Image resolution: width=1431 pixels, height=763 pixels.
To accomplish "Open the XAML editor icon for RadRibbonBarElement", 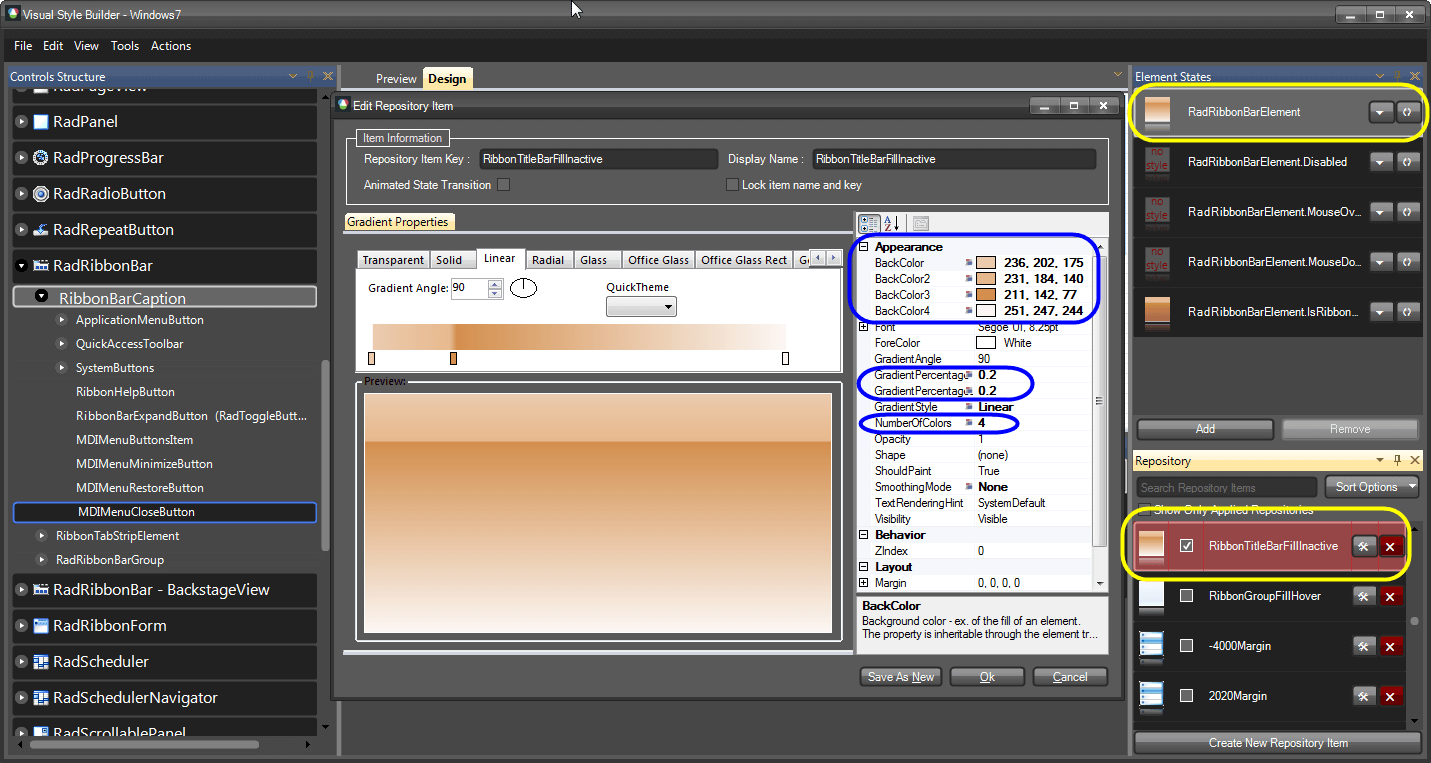I will 1409,112.
